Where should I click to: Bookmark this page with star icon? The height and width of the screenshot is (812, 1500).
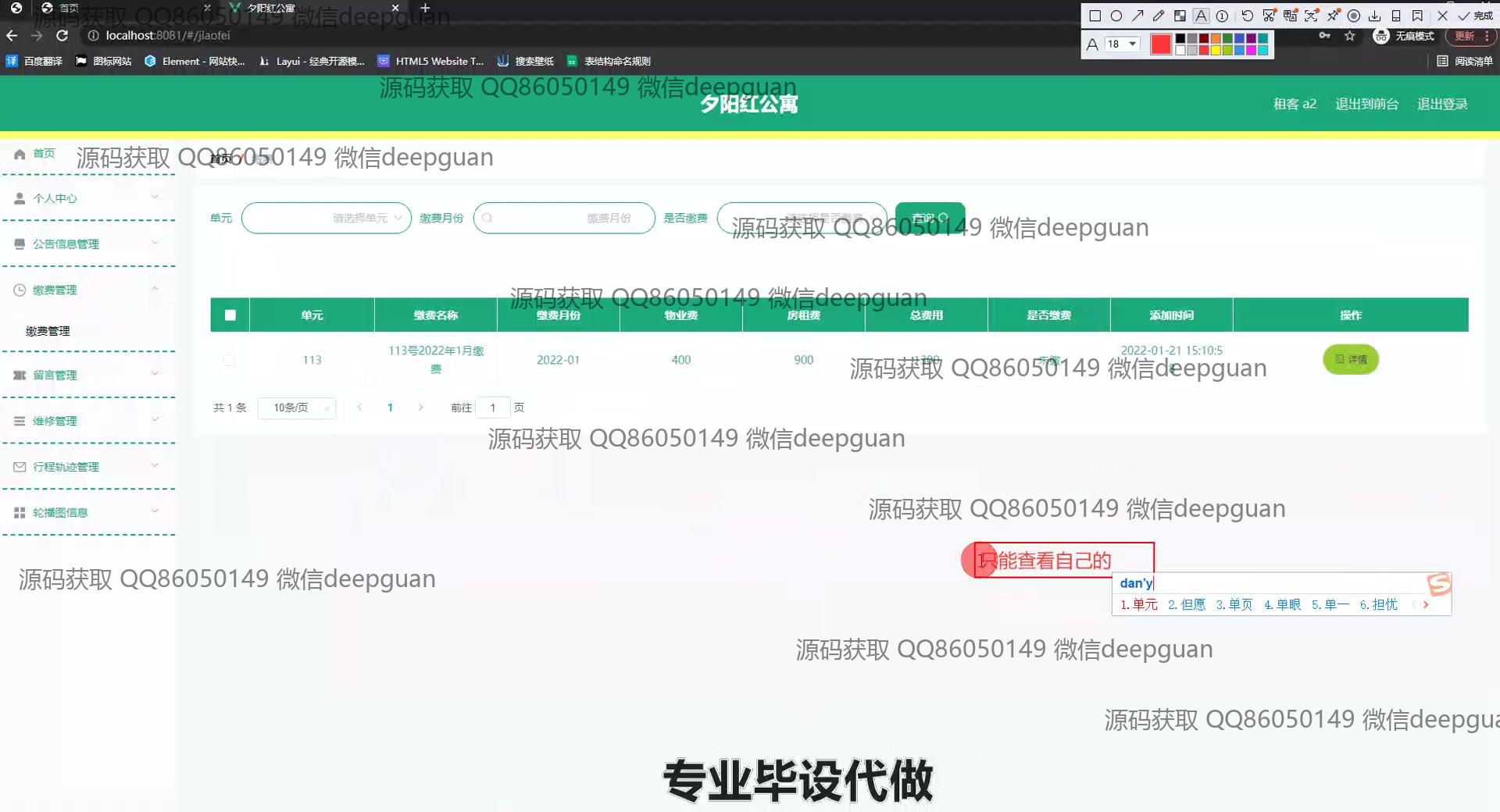[1349, 36]
